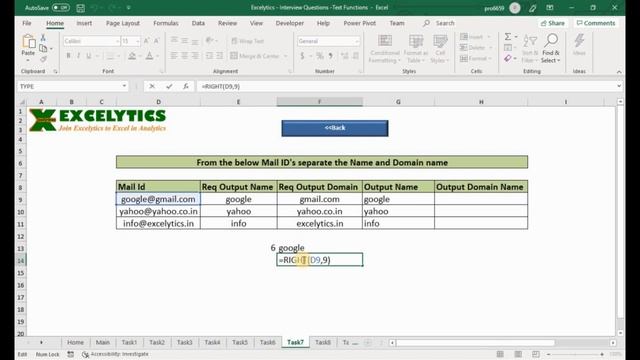Select column H header

481,102
